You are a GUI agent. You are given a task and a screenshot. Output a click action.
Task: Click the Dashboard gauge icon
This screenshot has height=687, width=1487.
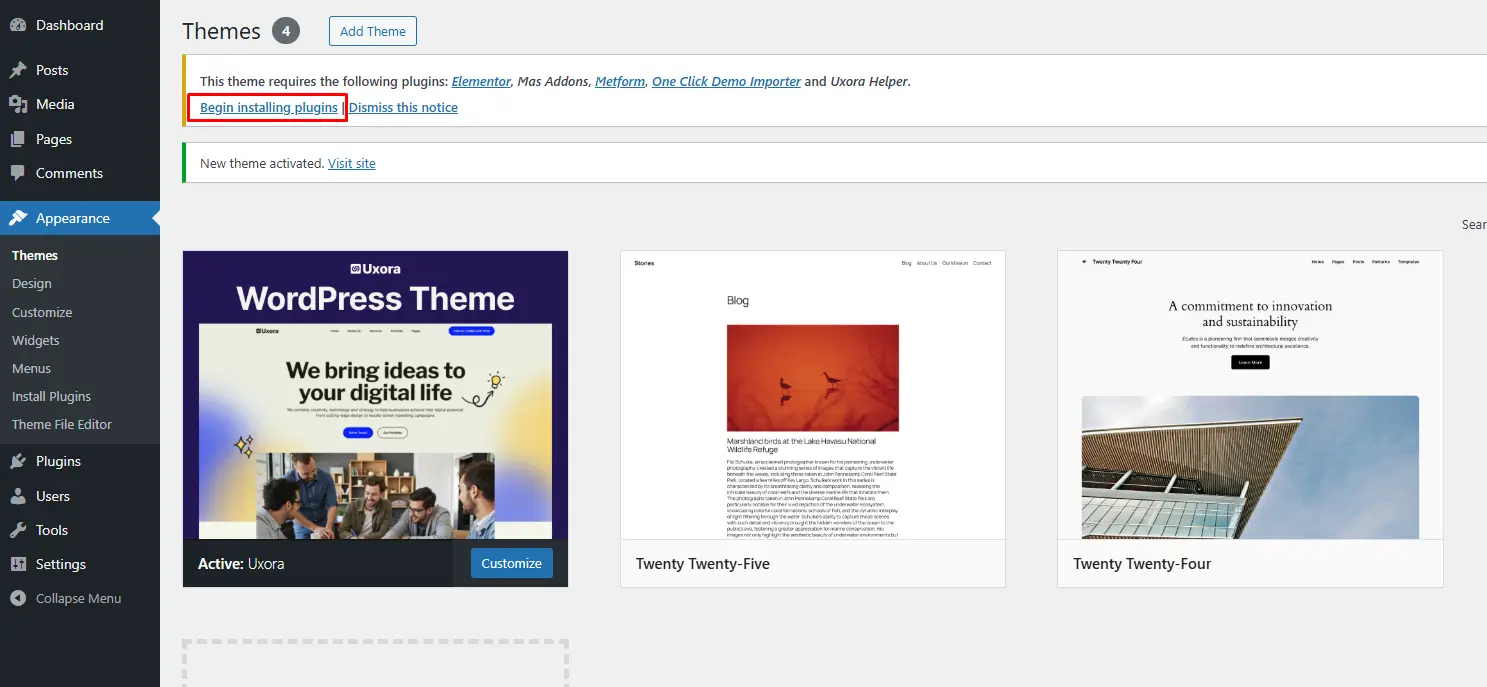tap(18, 25)
